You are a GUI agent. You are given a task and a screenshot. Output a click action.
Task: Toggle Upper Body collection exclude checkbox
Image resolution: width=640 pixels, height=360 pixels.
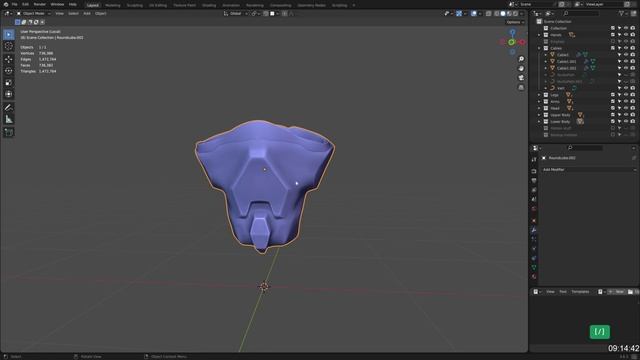point(613,115)
